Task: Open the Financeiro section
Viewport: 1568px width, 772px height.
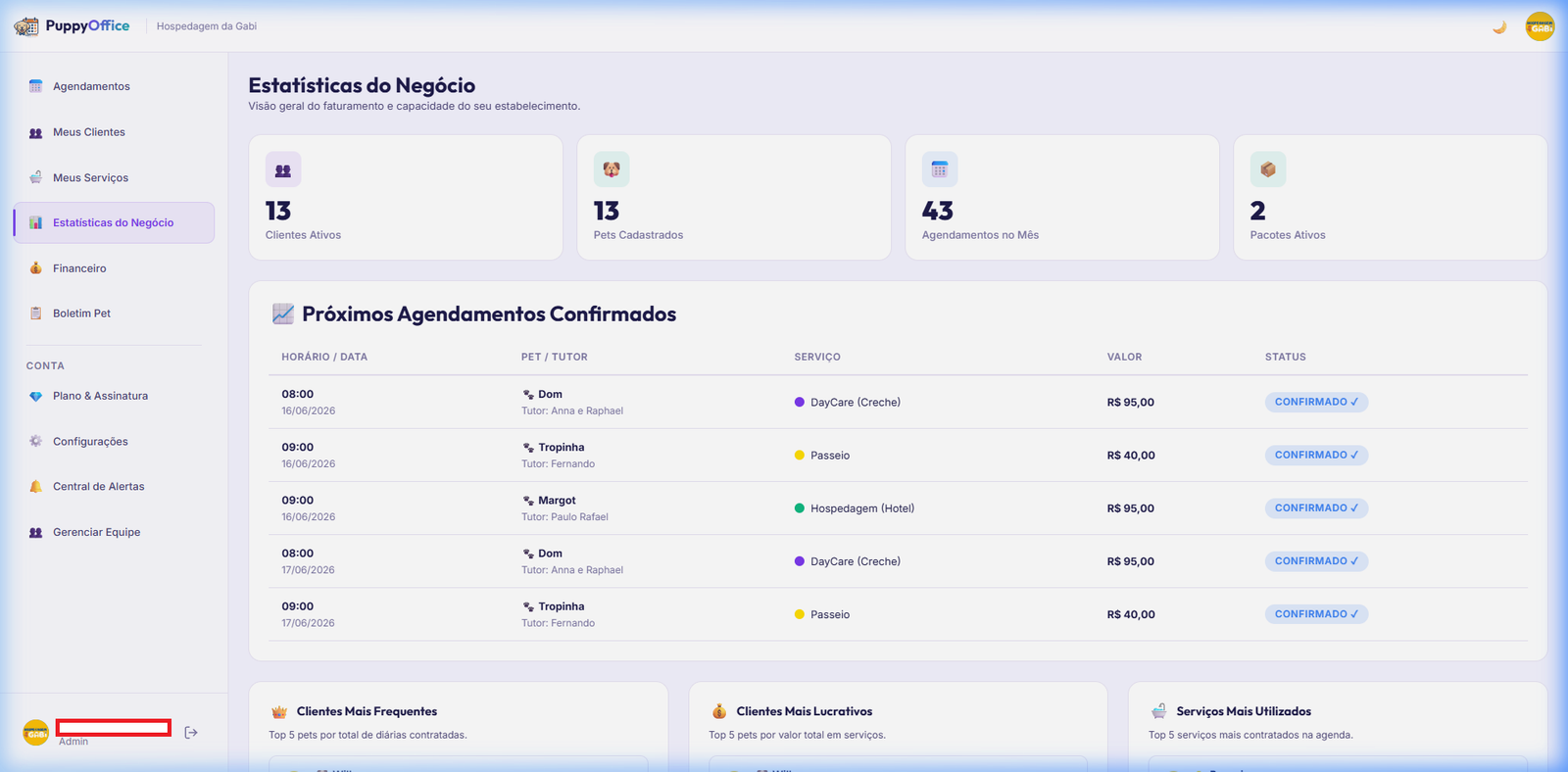Action: pyautogui.click(x=114, y=268)
